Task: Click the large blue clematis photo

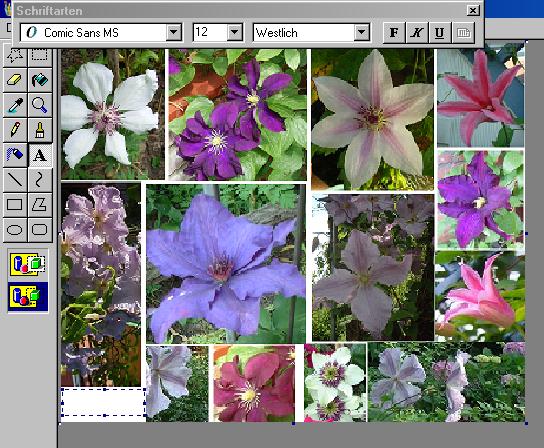Action: pos(226,264)
